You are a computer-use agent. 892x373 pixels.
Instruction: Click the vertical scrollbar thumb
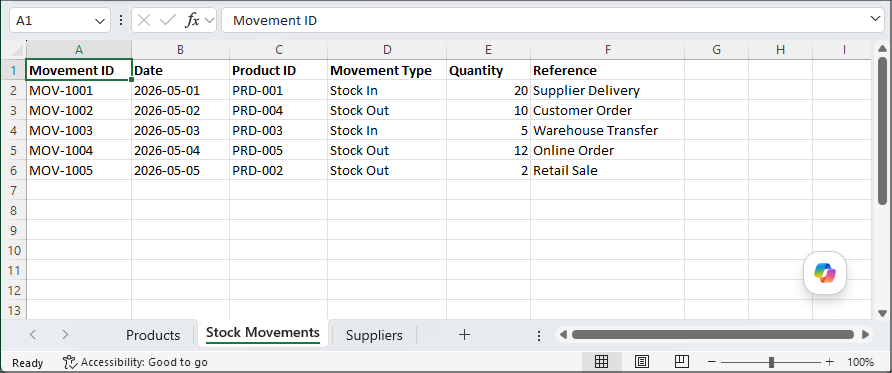pos(882,130)
